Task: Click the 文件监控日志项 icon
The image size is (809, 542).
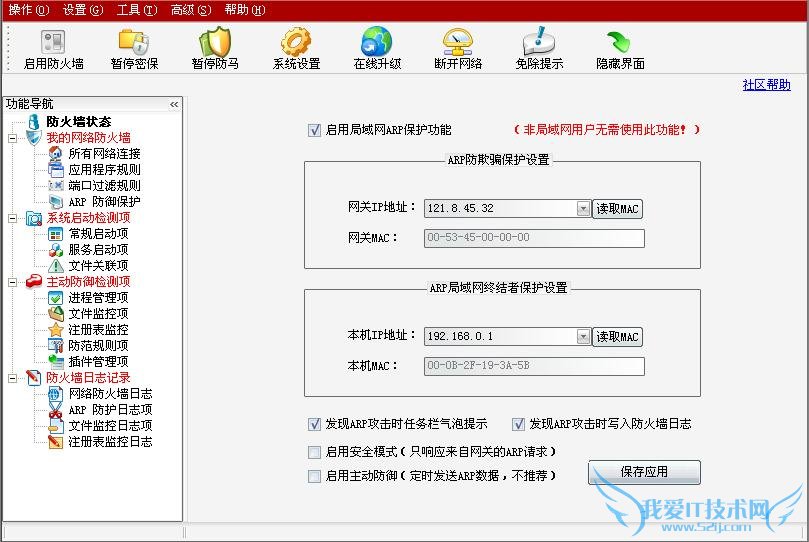Action: click(55, 426)
